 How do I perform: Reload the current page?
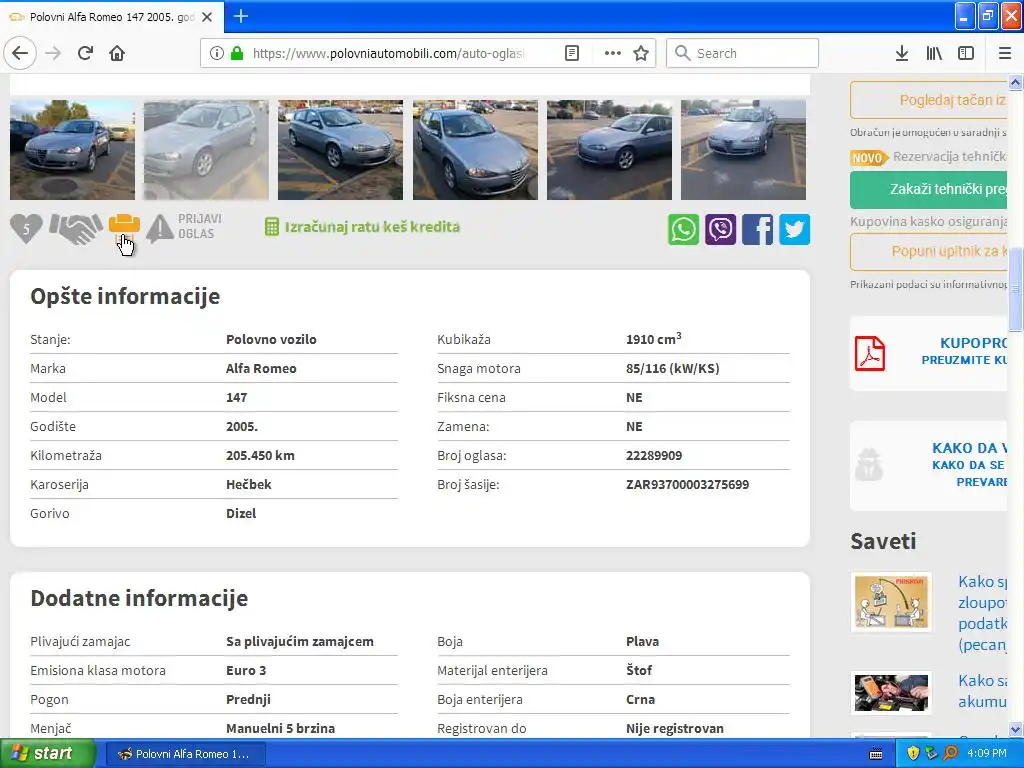[x=85, y=54]
